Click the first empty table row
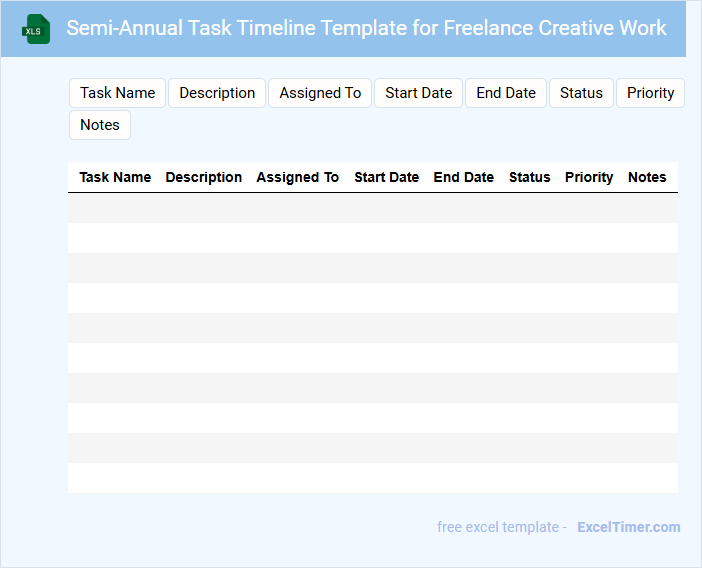 (x=372, y=208)
